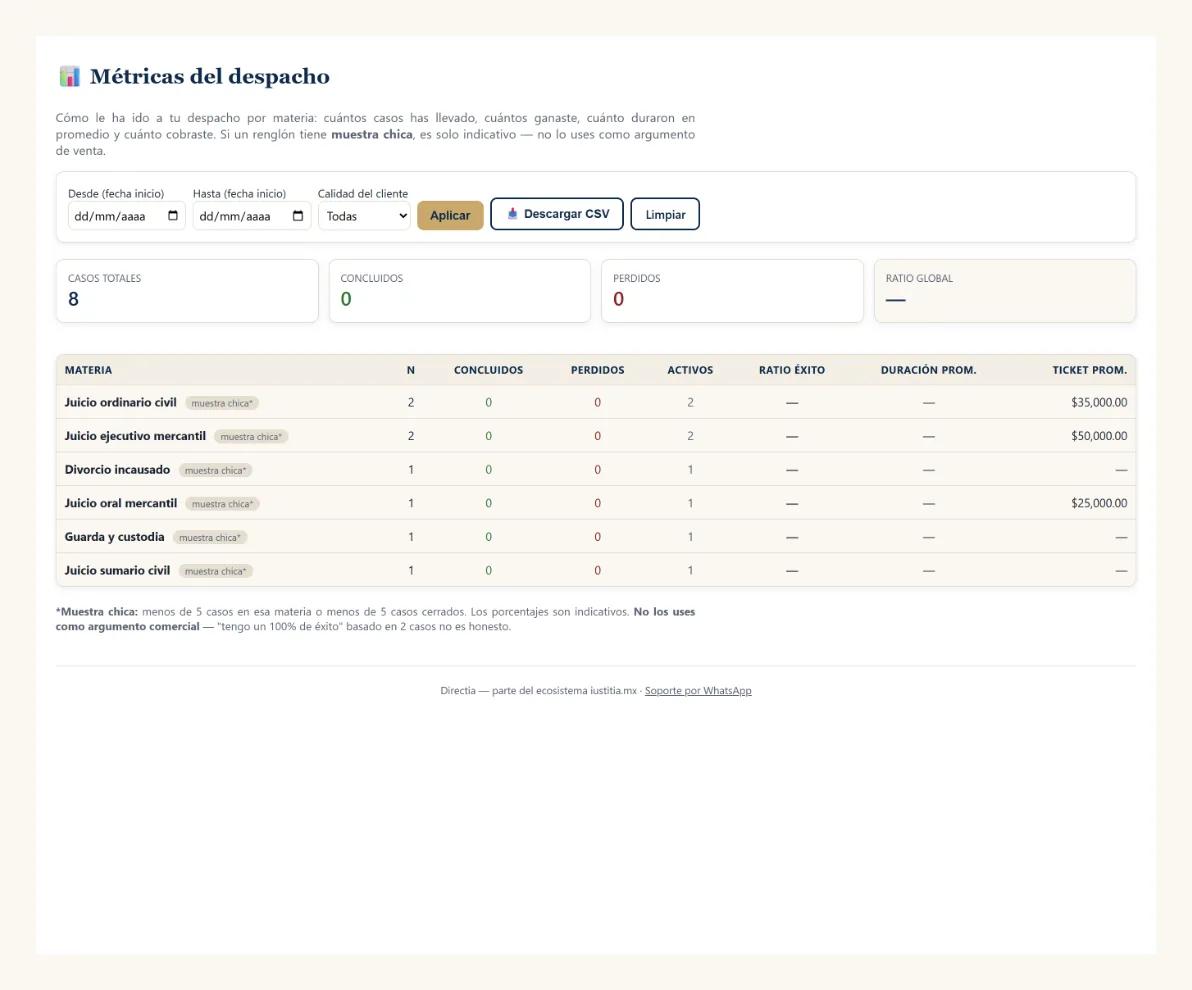The width and height of the screenshot is (1192, 990).
Task: Select the Ratio Global card
Action: tap(1005, 291)
